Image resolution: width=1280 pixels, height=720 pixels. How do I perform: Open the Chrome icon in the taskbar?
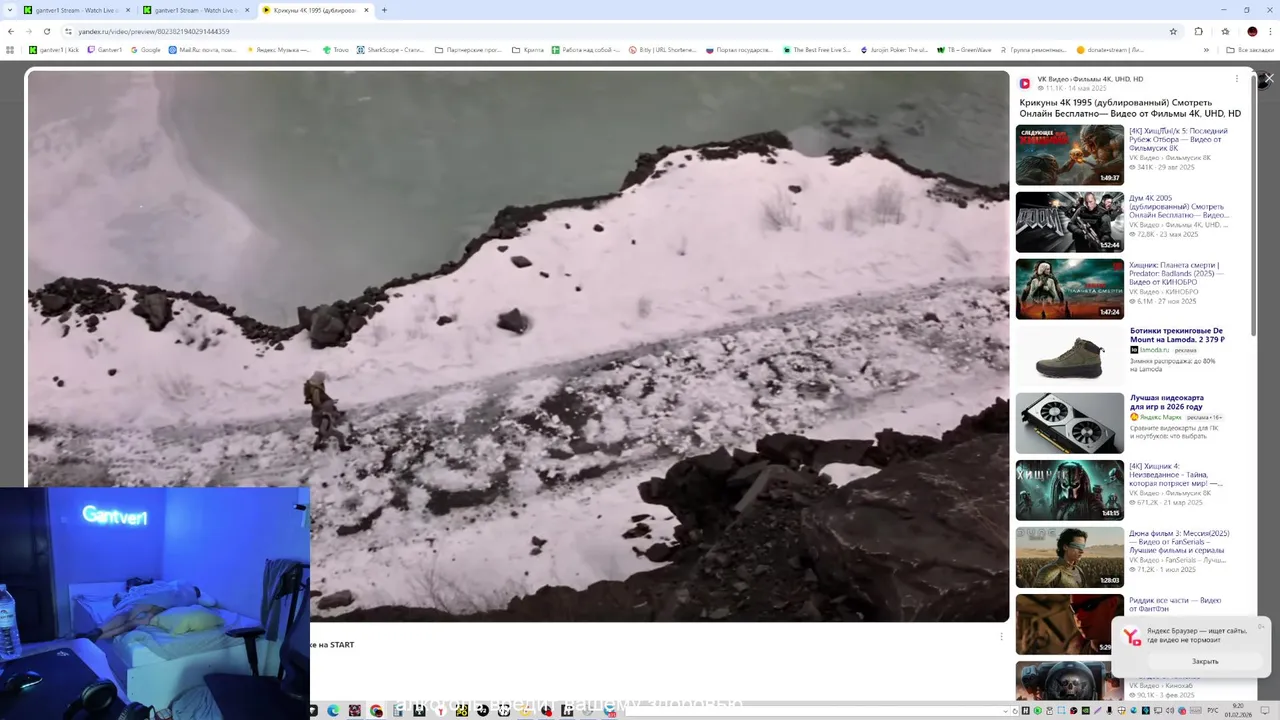click(376, 711)
